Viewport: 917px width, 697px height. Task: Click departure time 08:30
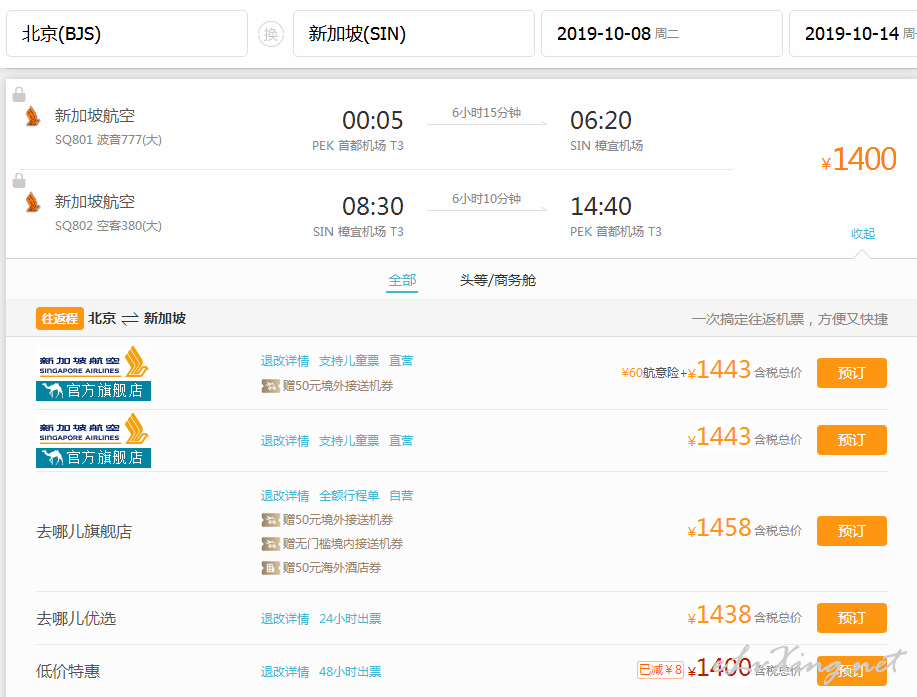pyautogui.click(x=373, y=206)
